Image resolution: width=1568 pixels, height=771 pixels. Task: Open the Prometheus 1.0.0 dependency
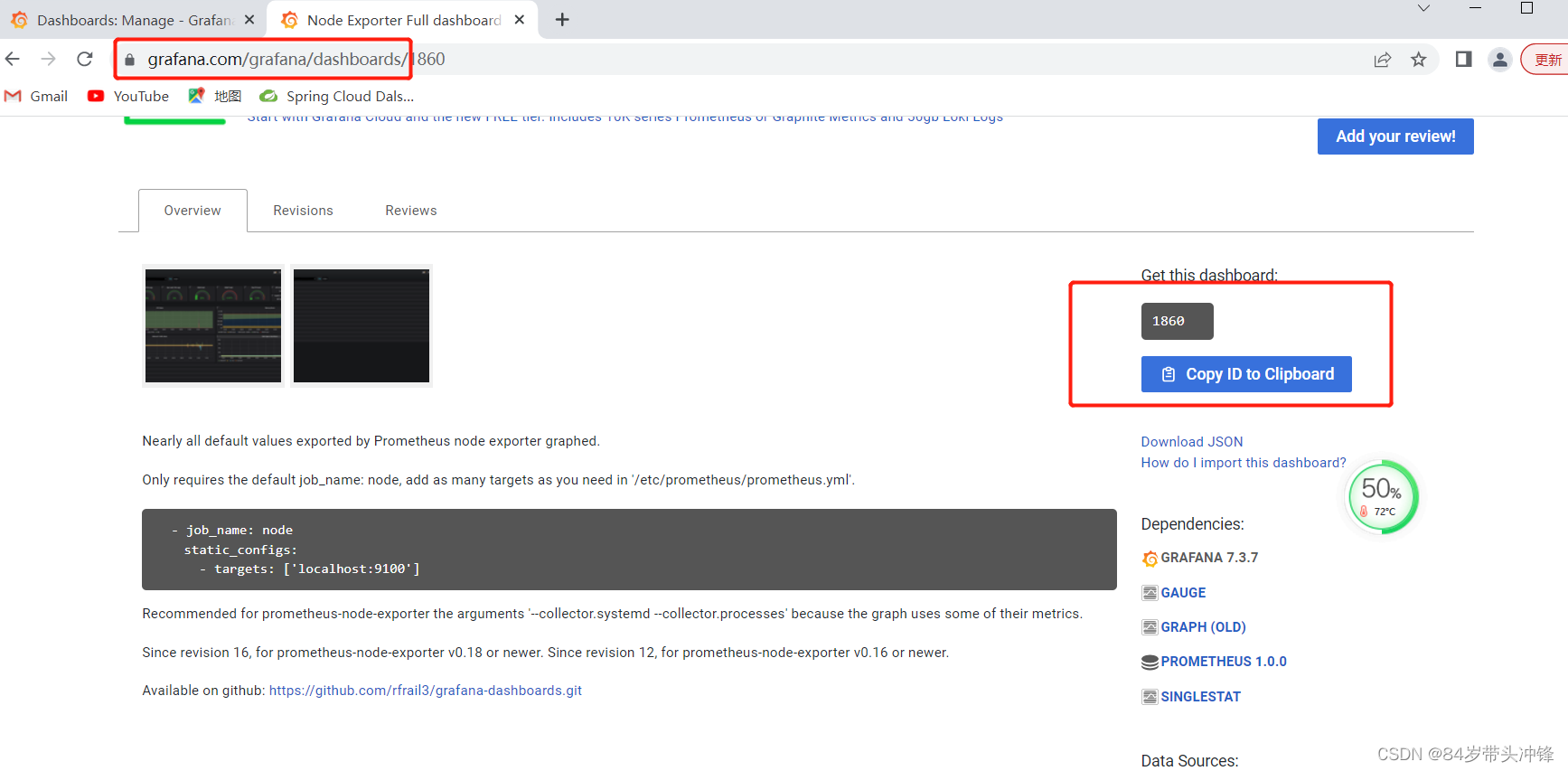[1224, 662]
